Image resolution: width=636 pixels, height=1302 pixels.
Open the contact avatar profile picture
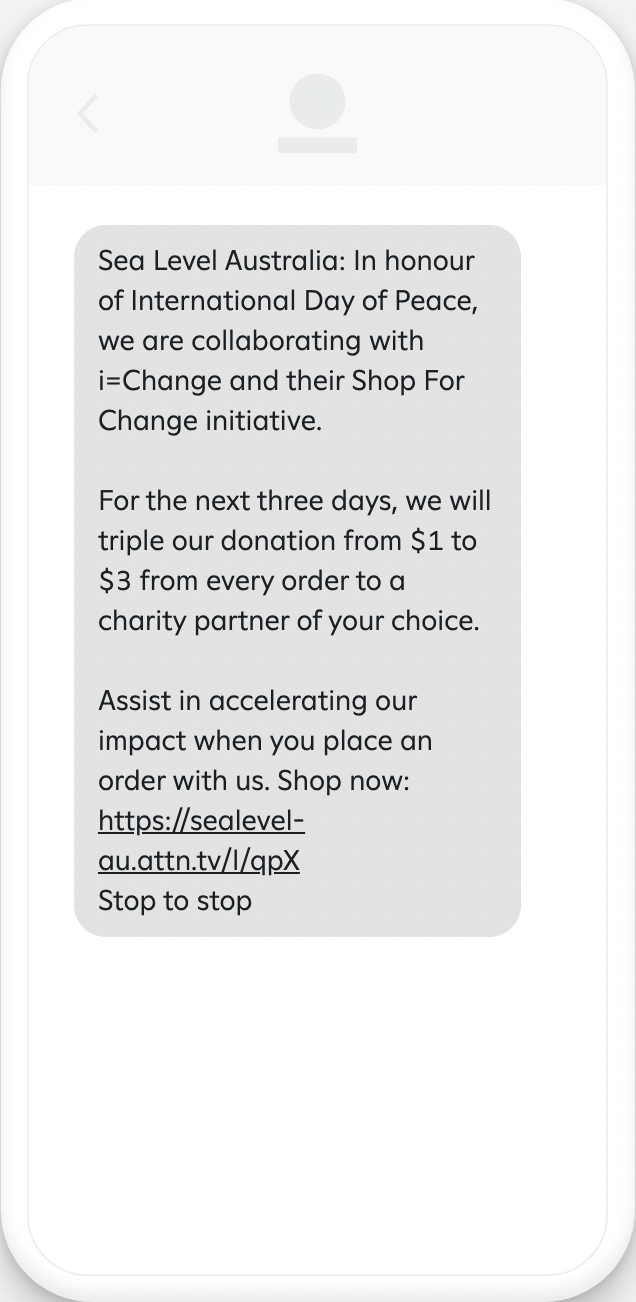click(x=317, y=103)
